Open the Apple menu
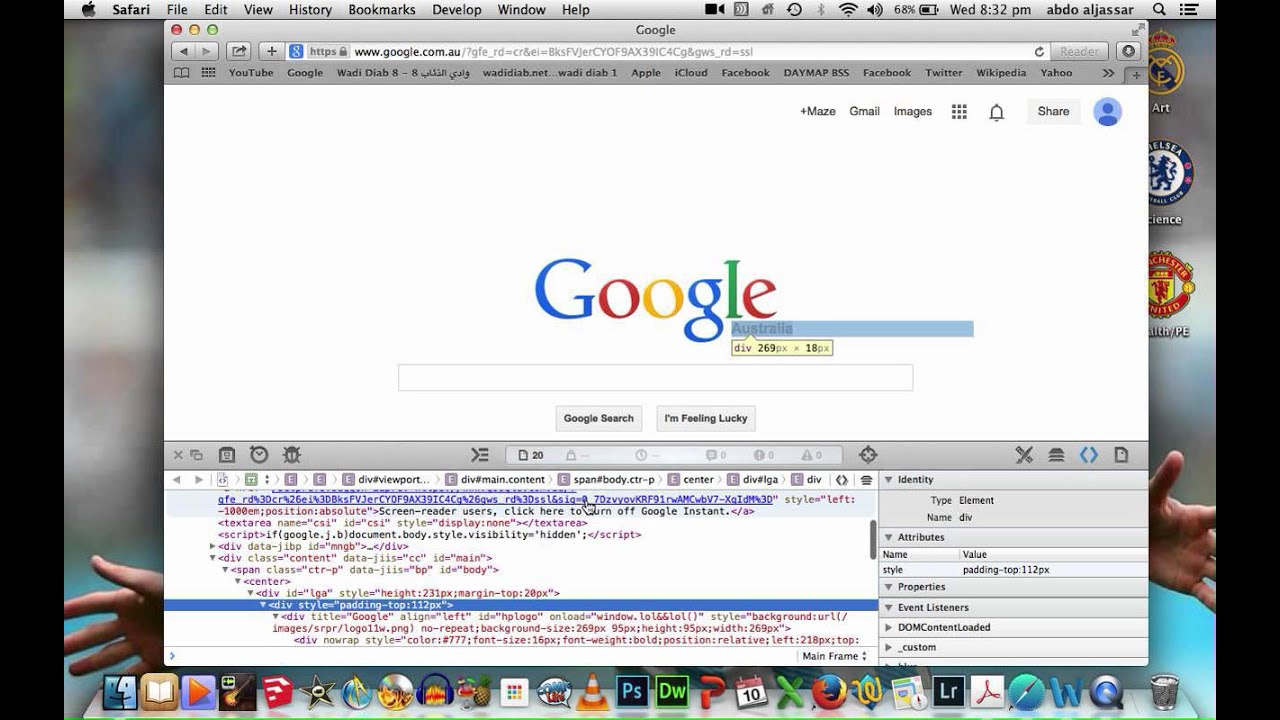Screen dimensions: 1280x720 coord(88,9)
